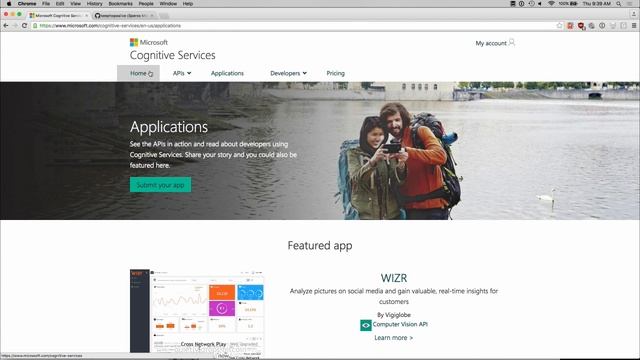Open the Notification Center icon
This screenshot has width=640, height=360.
click(631, 4)
